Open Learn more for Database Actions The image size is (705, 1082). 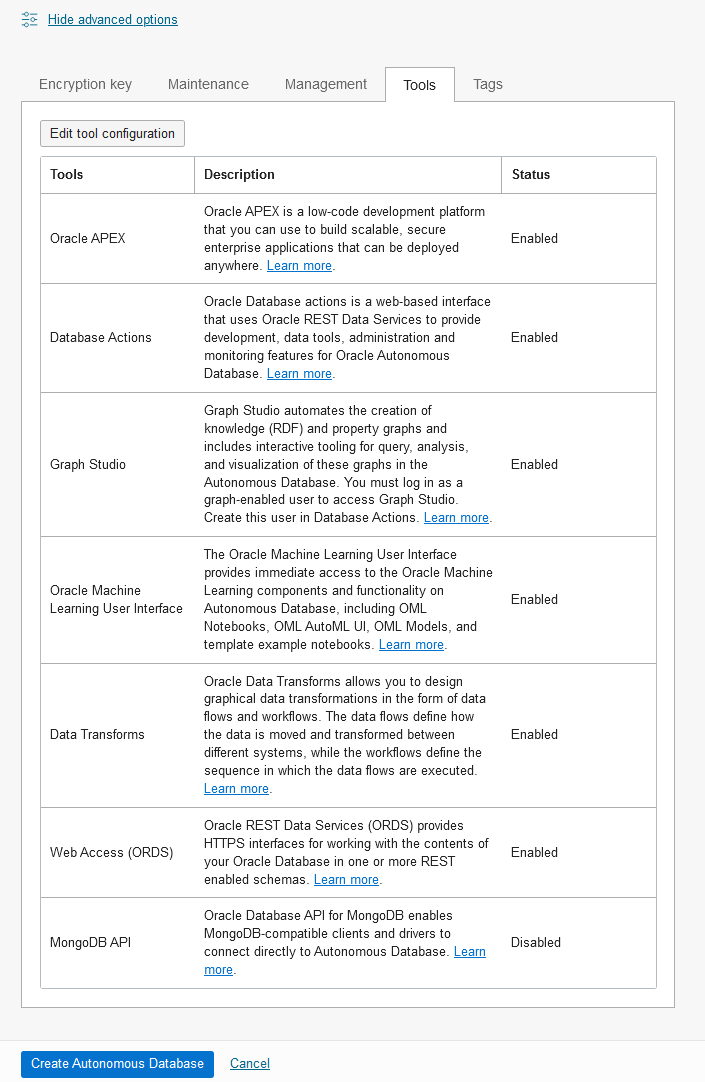pos(299,373)
